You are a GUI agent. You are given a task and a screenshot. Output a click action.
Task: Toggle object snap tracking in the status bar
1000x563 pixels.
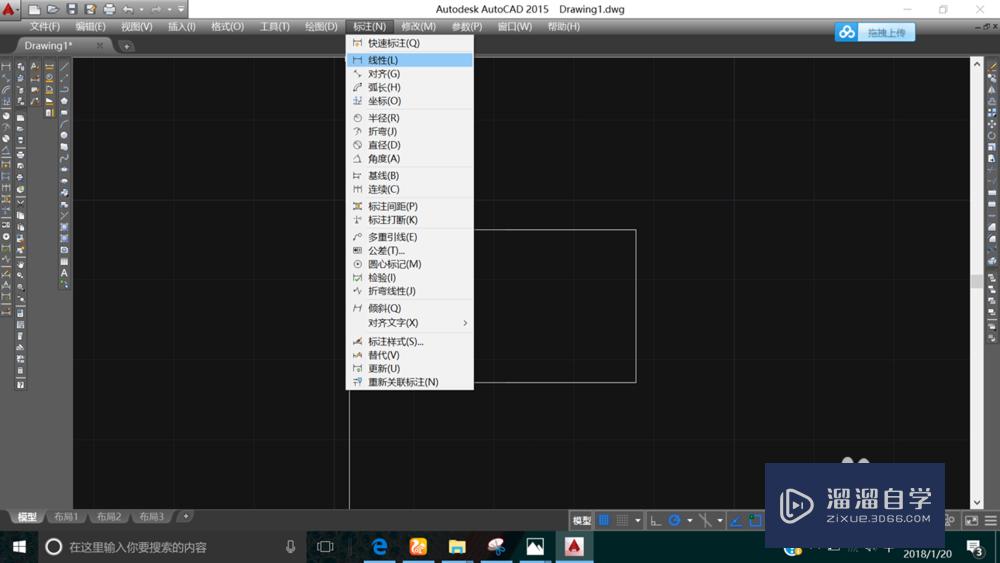tap(735, 520)
